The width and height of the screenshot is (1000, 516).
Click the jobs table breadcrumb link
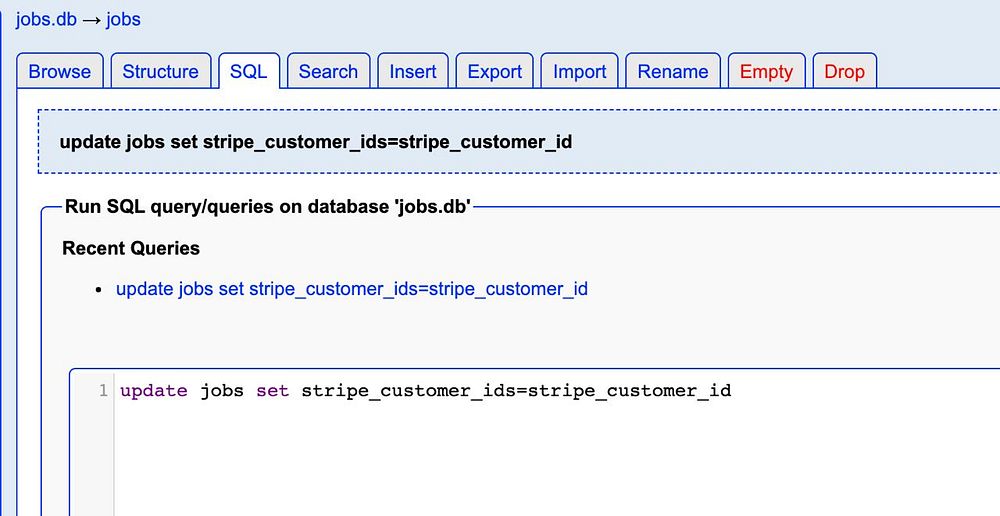(x=123, y=19)
